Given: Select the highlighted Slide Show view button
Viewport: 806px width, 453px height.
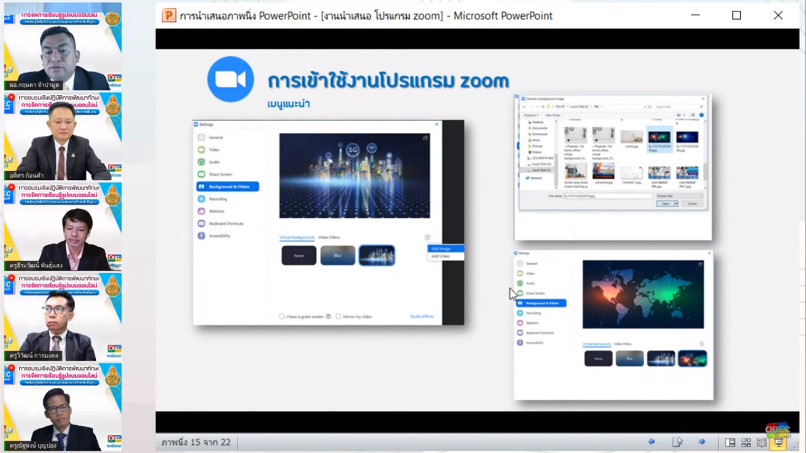Looking at the screenshot, I should pyautogui.click(x=778, y=442).
